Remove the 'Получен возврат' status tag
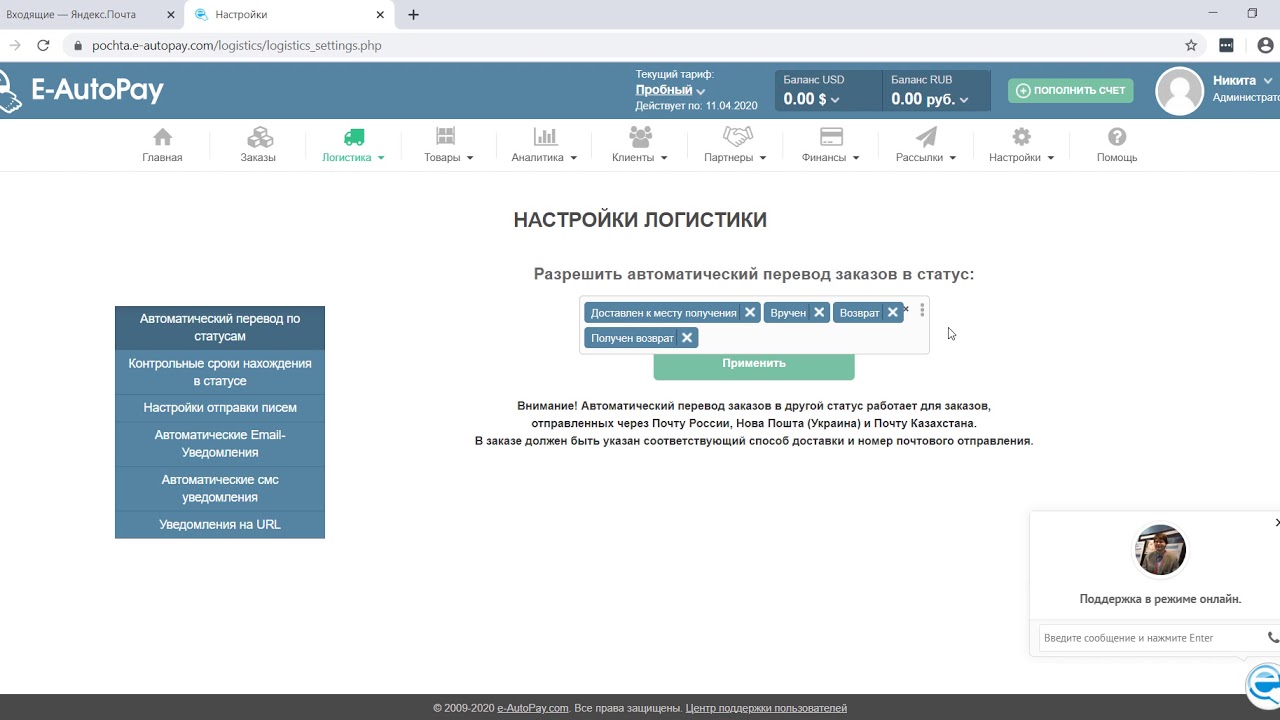Screen dimensions: 1280x720 point(687,337)
